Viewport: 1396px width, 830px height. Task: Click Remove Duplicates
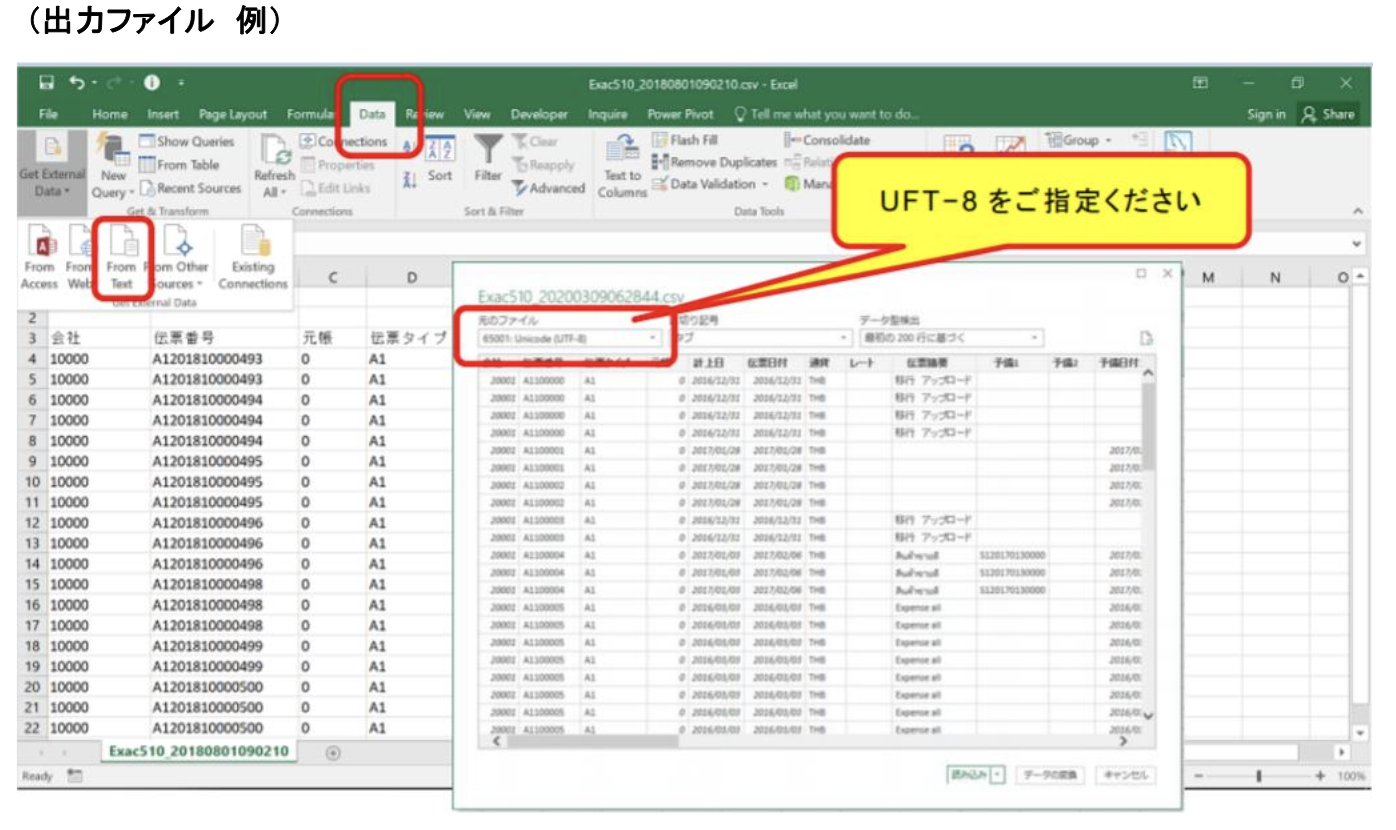(714, 162)
